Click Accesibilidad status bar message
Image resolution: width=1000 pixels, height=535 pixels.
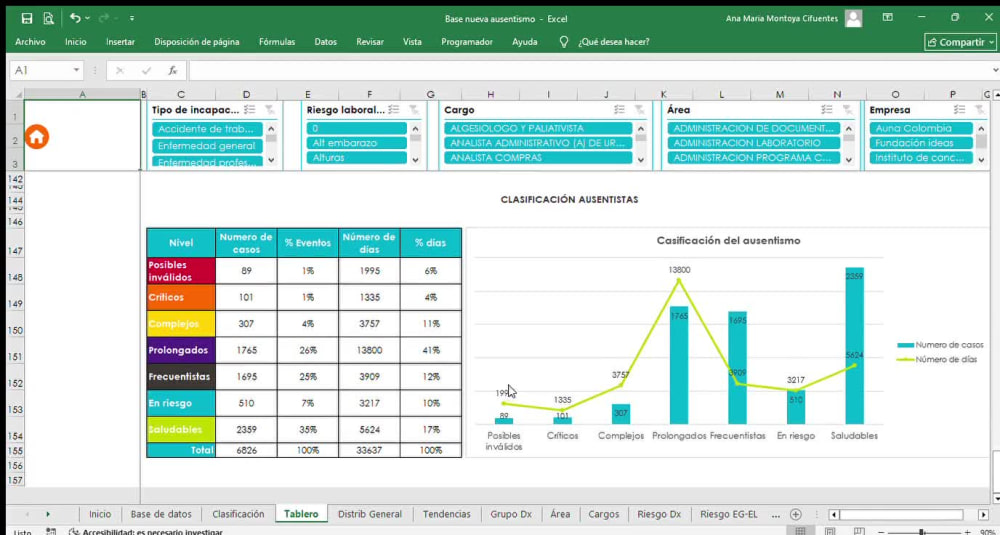pyautogui.click(x=145, y=531)
